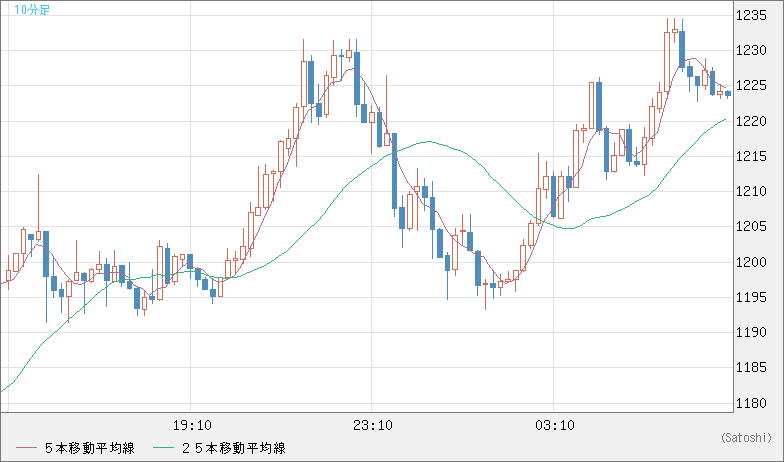Click the 5本移動平均線 legend text
This screenshot has width=784, height=462.
(x=90, y=448)
